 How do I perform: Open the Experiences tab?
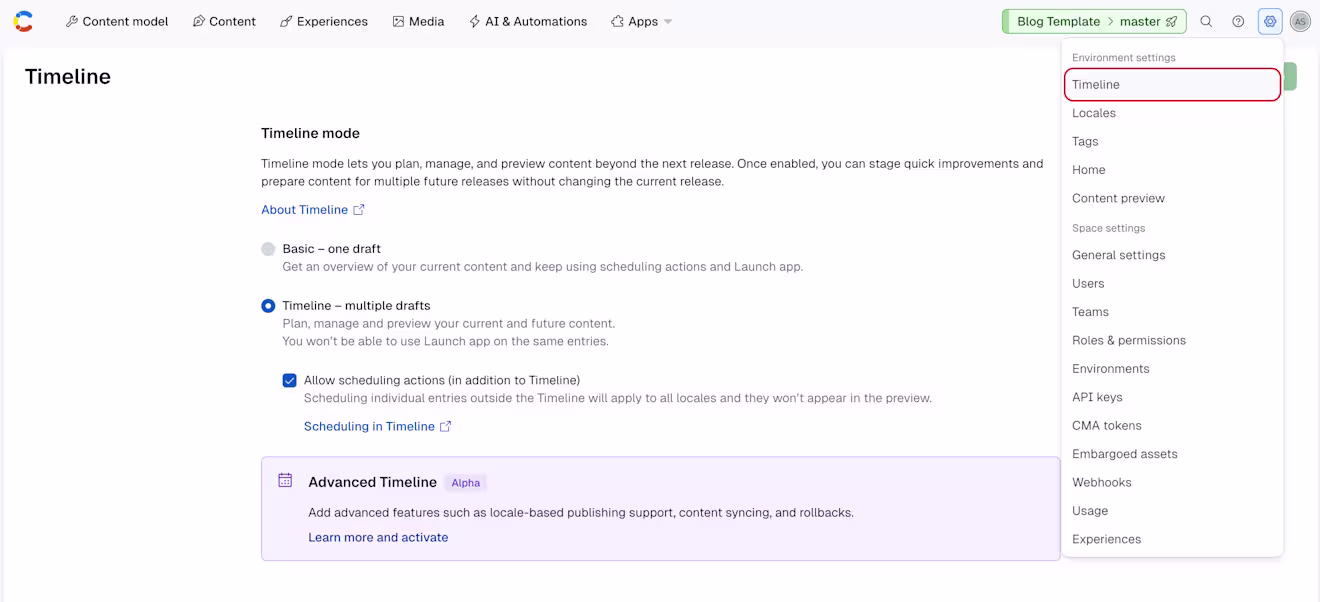(324, 21)
